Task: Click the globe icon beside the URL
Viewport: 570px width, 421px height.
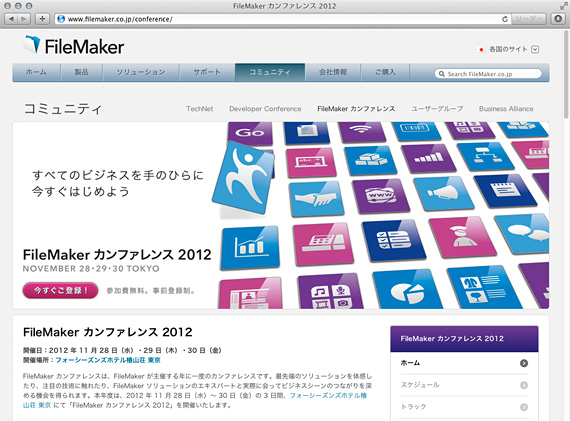Action: (61, 19)
